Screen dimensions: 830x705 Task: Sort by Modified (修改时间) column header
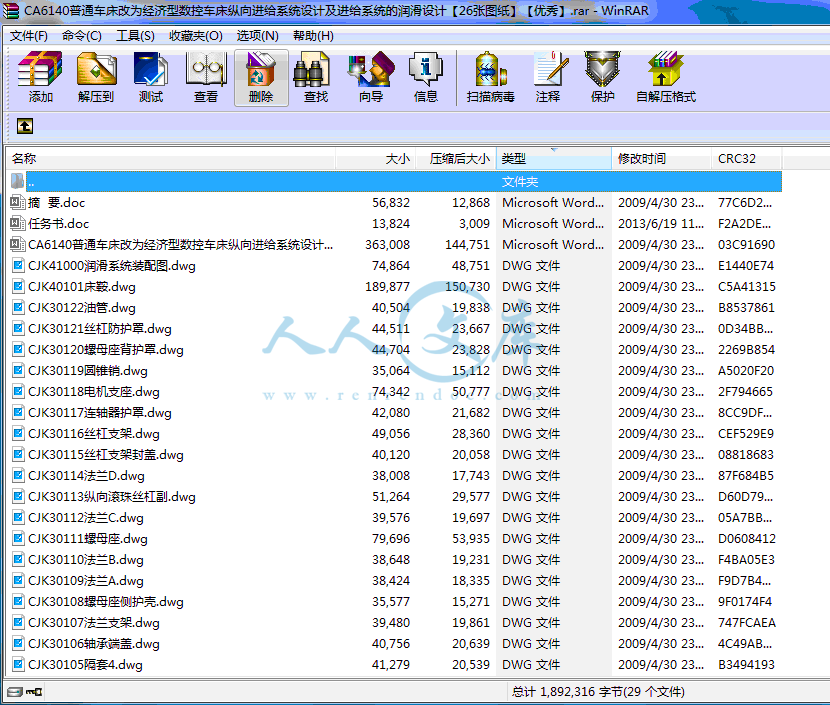tap(662, 158)
